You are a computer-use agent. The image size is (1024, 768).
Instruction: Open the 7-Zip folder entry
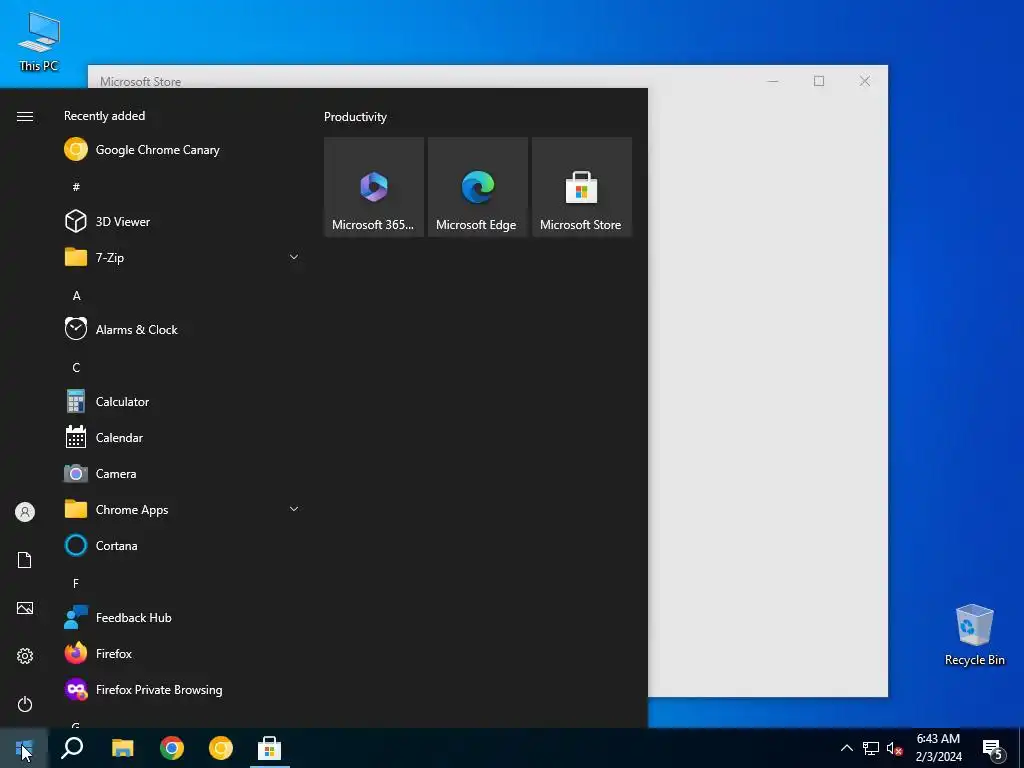click(x=182, y=257)
